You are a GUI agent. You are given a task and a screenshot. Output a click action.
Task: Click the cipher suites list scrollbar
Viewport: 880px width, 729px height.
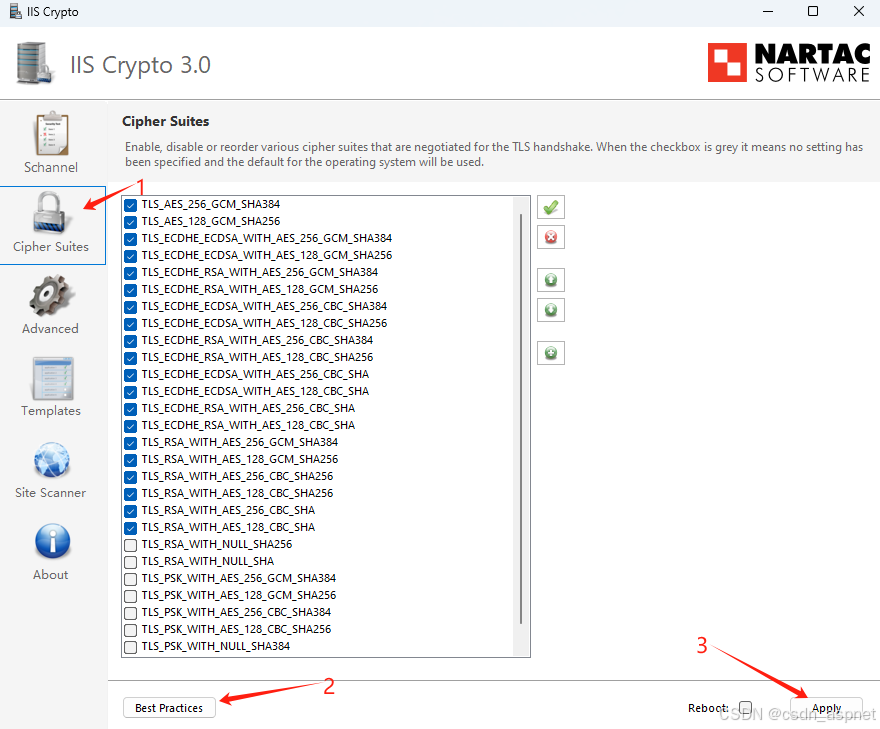(521, 418)
